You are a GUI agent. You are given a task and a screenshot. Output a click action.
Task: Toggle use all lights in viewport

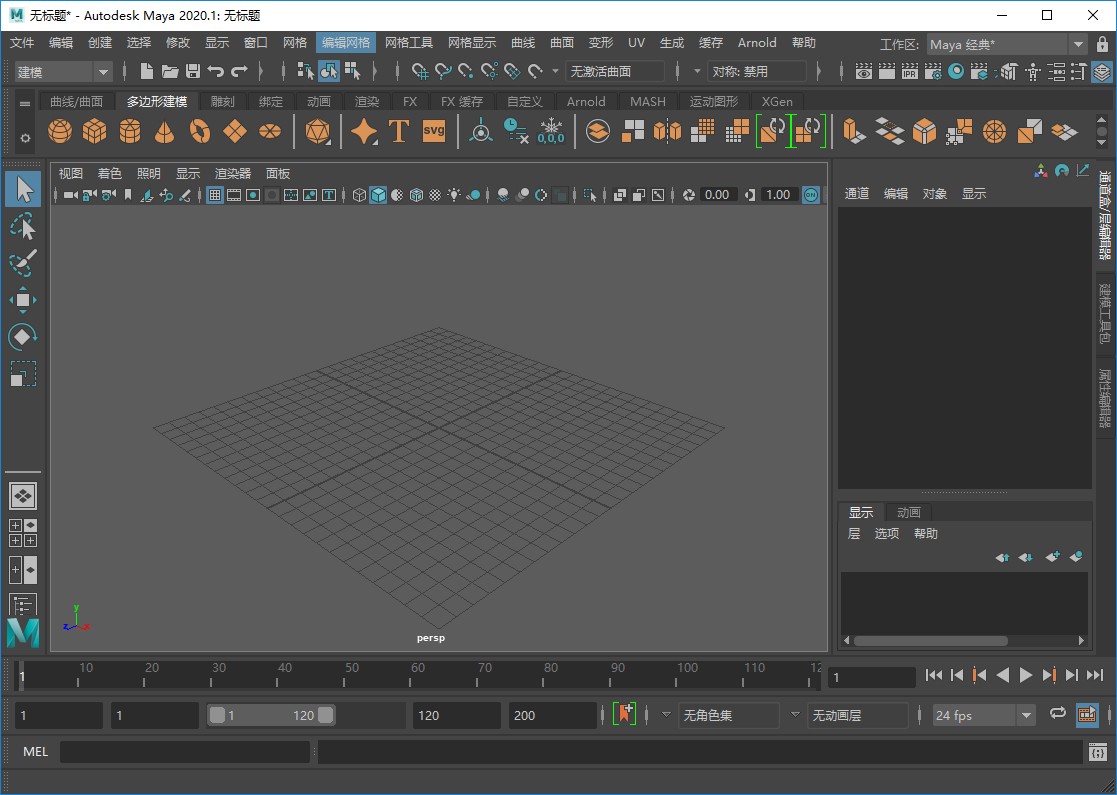(x=454, y=194)
